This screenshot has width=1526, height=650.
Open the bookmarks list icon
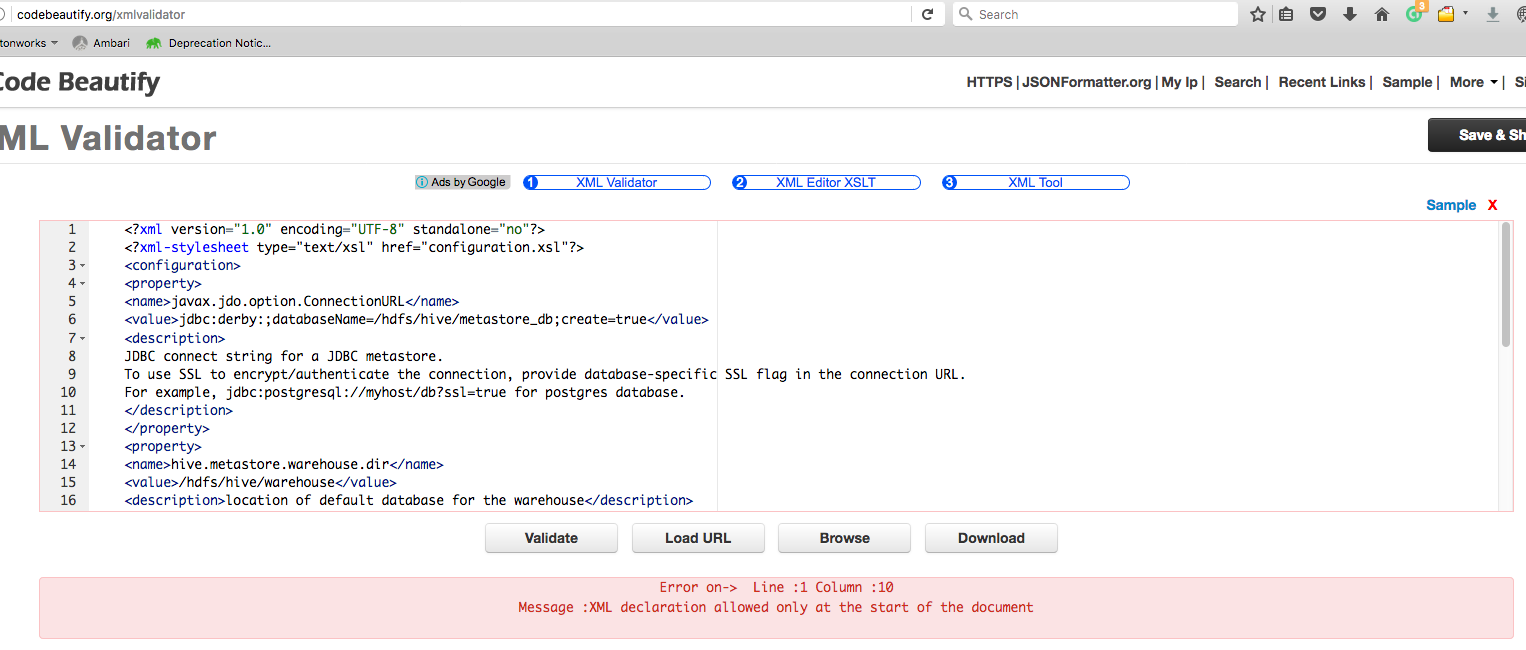(1286, 14)
